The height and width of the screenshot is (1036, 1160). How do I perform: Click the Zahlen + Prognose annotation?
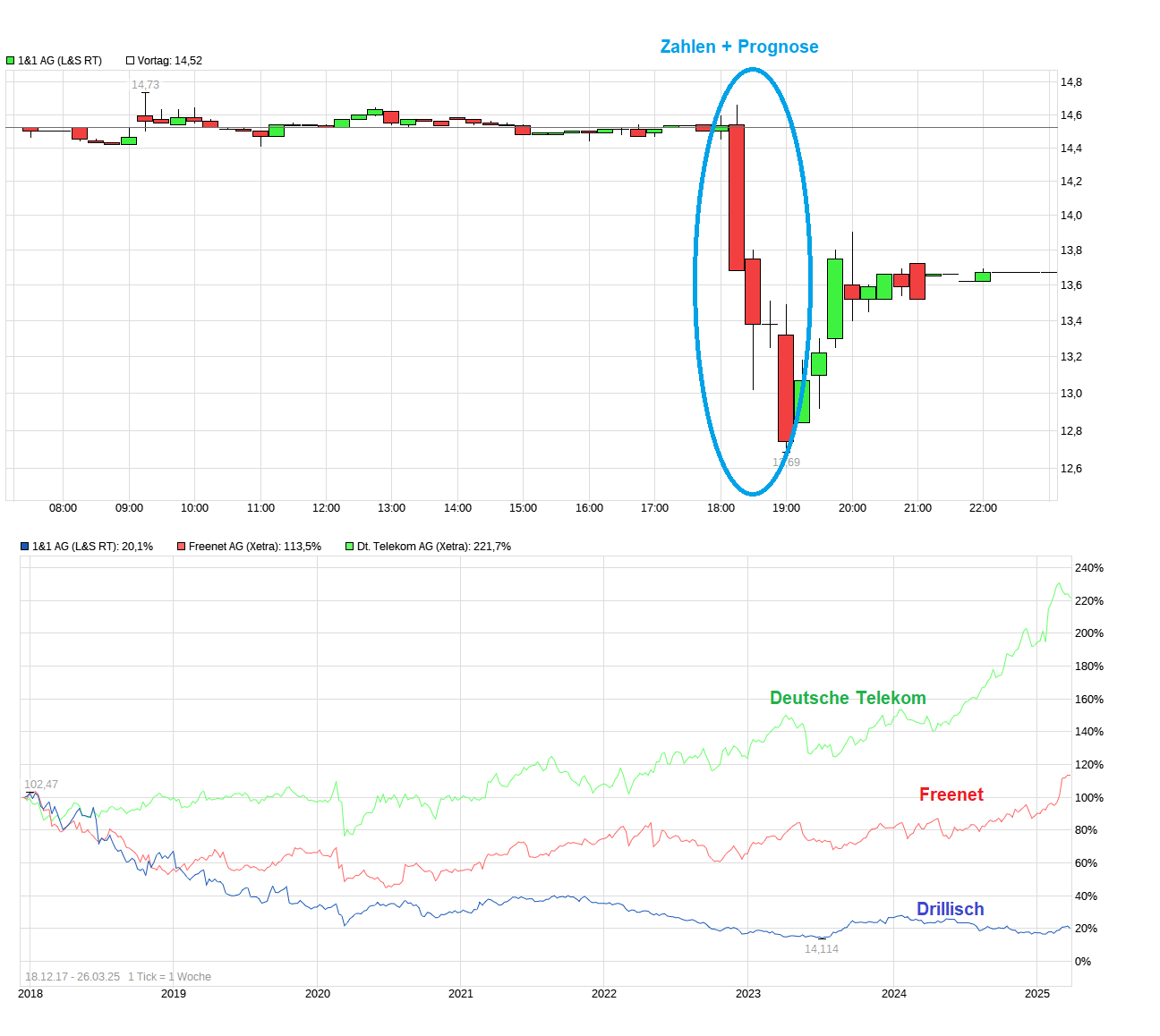point(739,46)
